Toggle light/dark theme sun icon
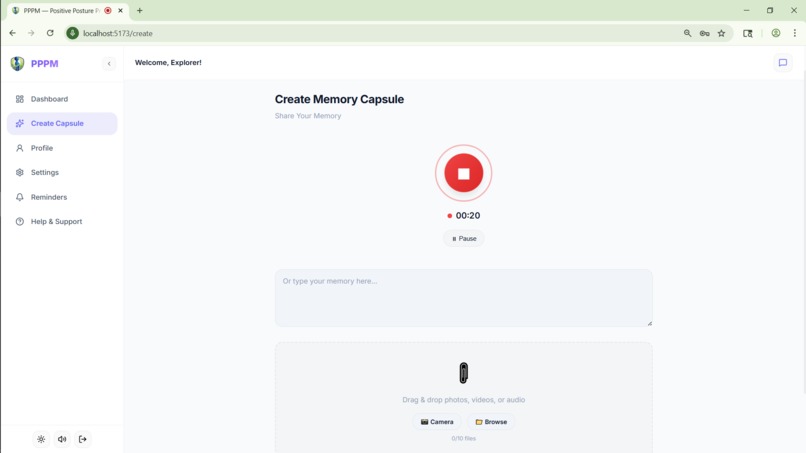 pos(41,439)
